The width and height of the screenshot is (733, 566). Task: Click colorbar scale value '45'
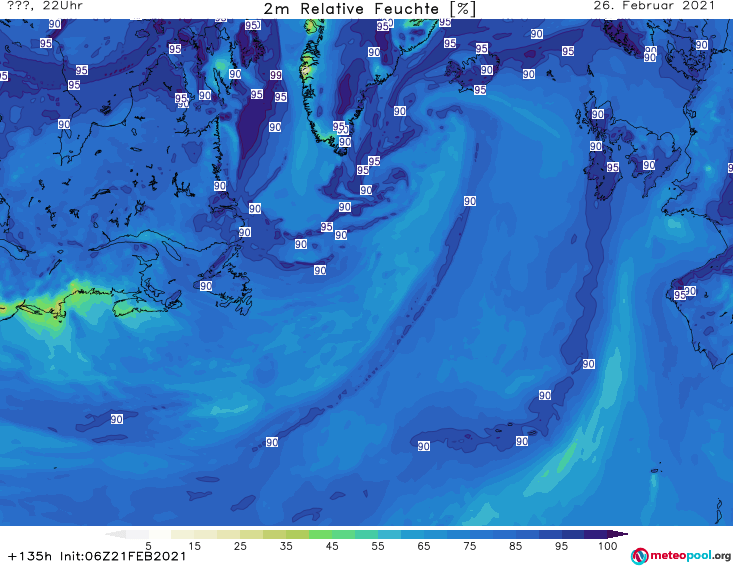click(x=332, y=546)
